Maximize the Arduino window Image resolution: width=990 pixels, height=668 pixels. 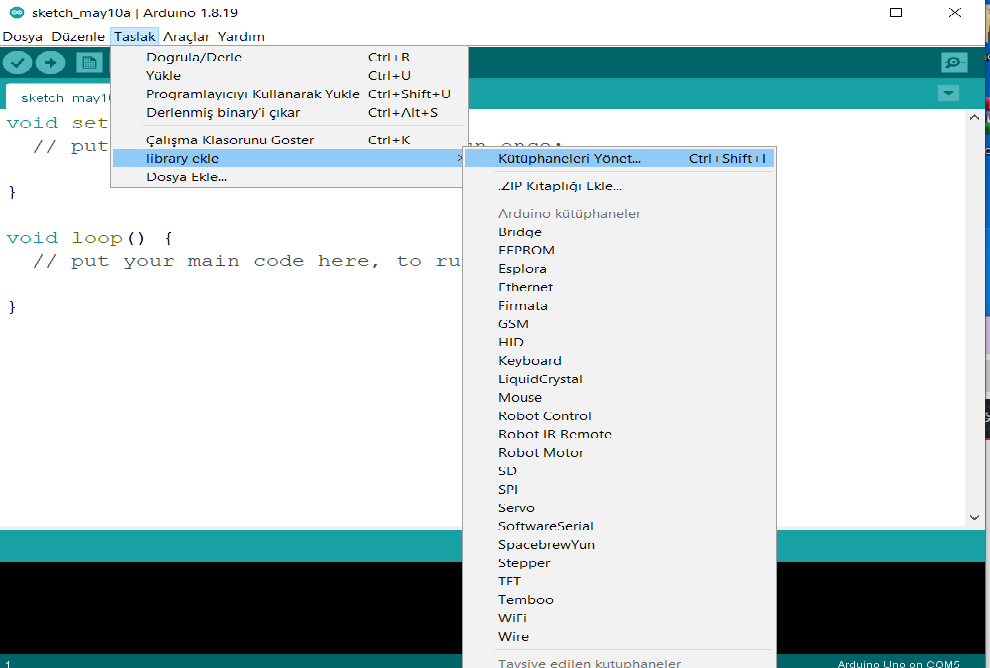click(x=896, y=13)
